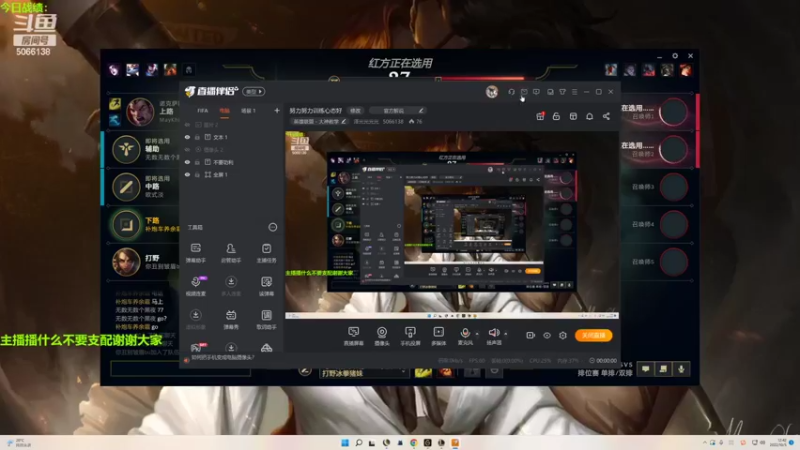
Task: Toggle the room lock icon beside gift box
Action: (x=556, y=116)
